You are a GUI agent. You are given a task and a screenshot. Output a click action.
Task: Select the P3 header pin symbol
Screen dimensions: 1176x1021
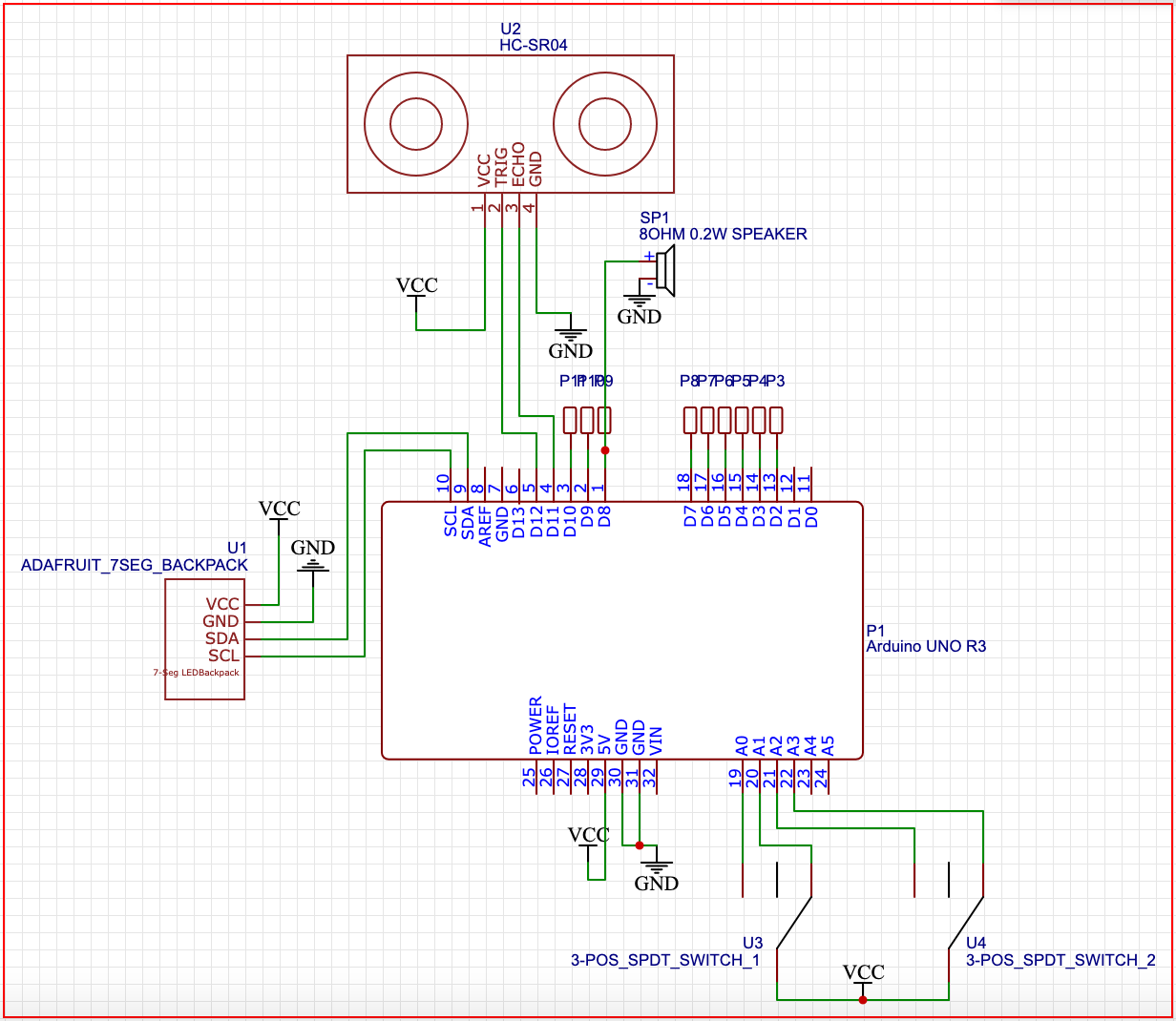[775, 421]
